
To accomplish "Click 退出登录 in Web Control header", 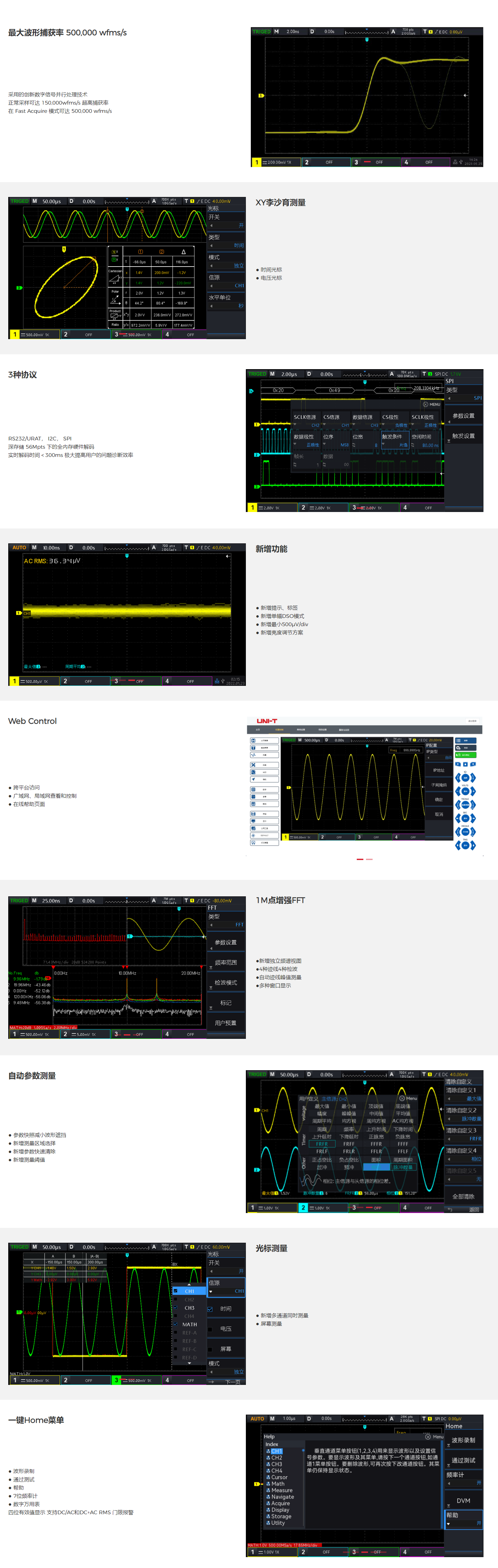I will pyautogui.click(x=472, y=721).
